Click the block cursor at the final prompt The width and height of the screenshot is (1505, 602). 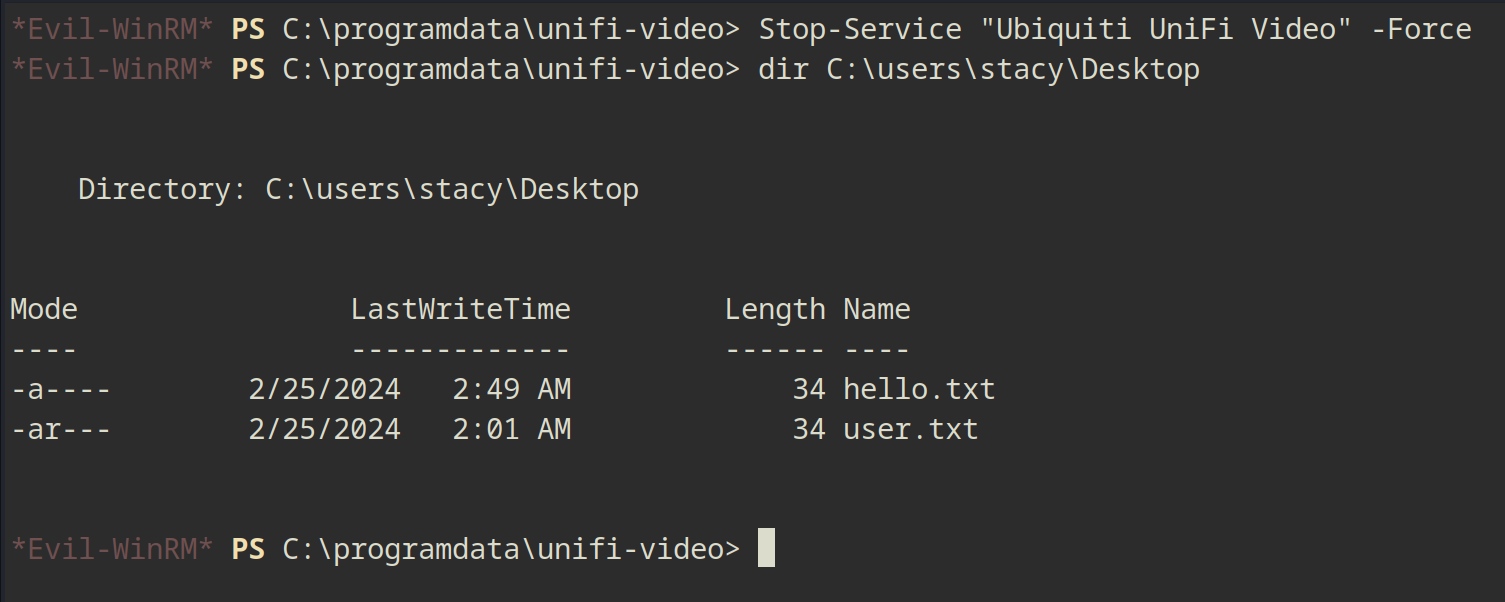click(x=766, y=549)
